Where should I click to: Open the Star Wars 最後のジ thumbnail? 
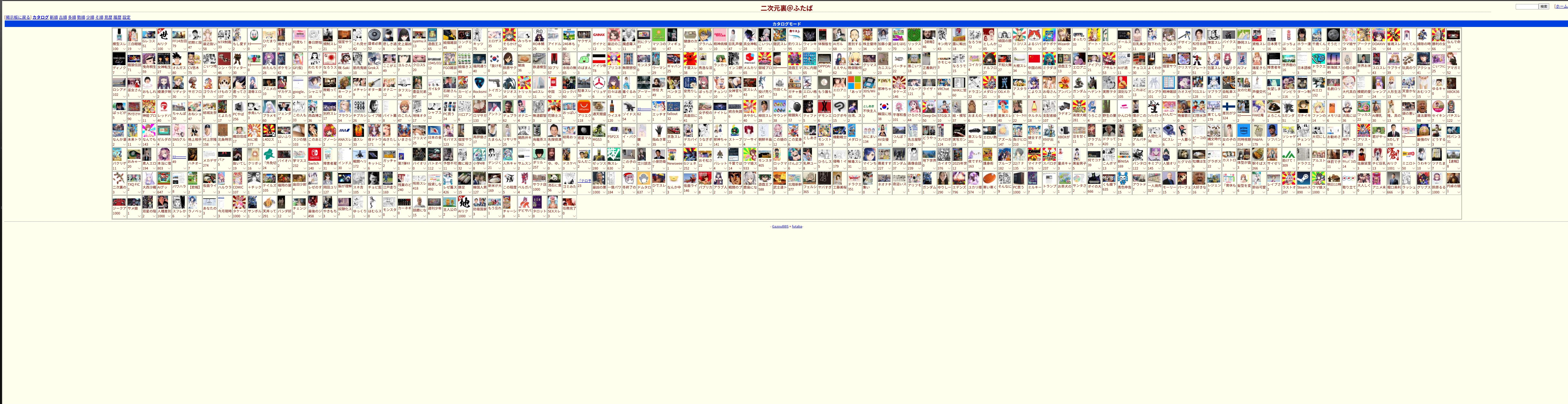pyautogui.click(x=313, y=202)
